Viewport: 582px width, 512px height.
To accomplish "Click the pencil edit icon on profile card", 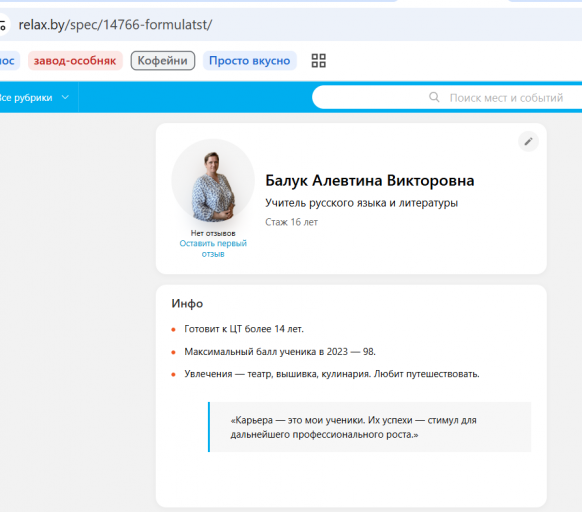I will [528, 141].
